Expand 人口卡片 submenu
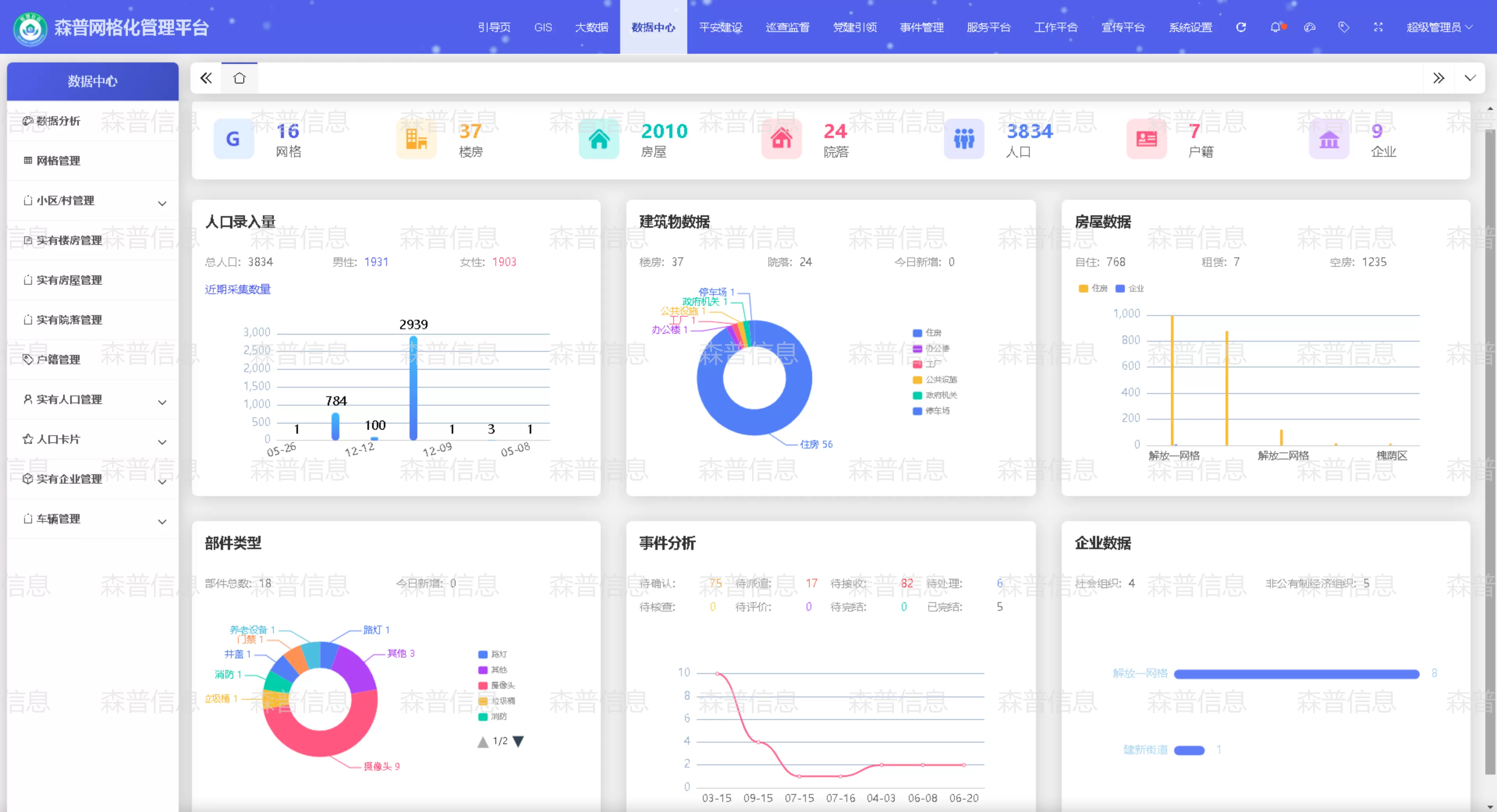 tap(162, 442)
